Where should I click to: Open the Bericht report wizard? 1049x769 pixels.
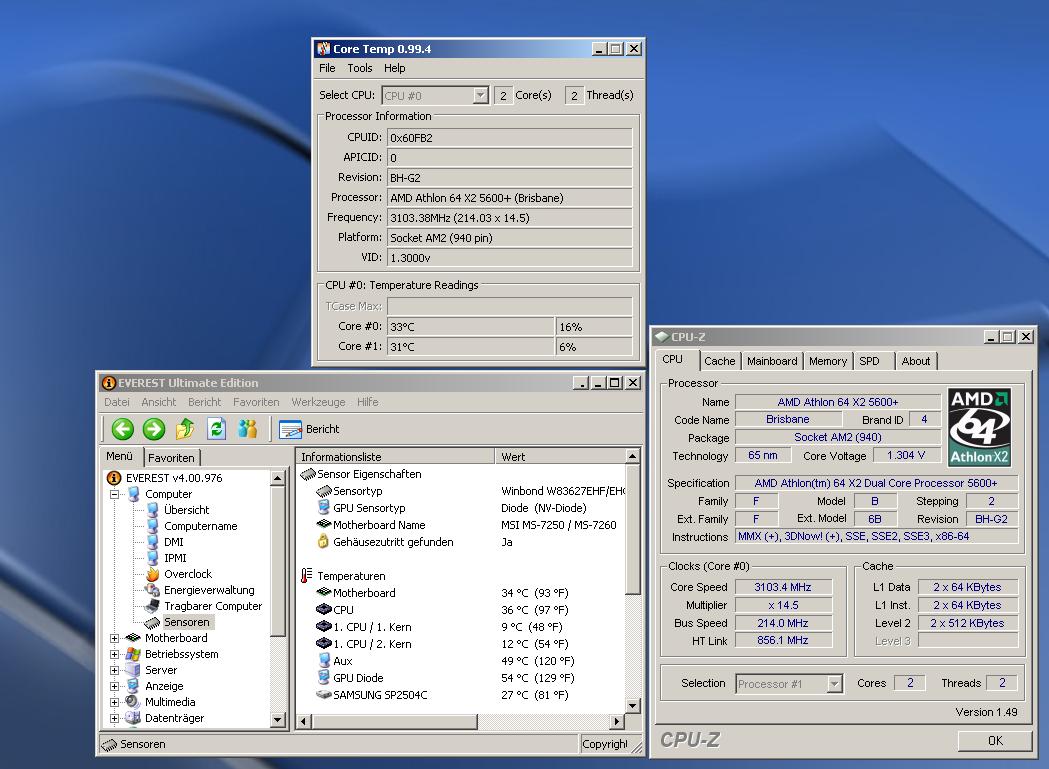[x=310, y=429]
